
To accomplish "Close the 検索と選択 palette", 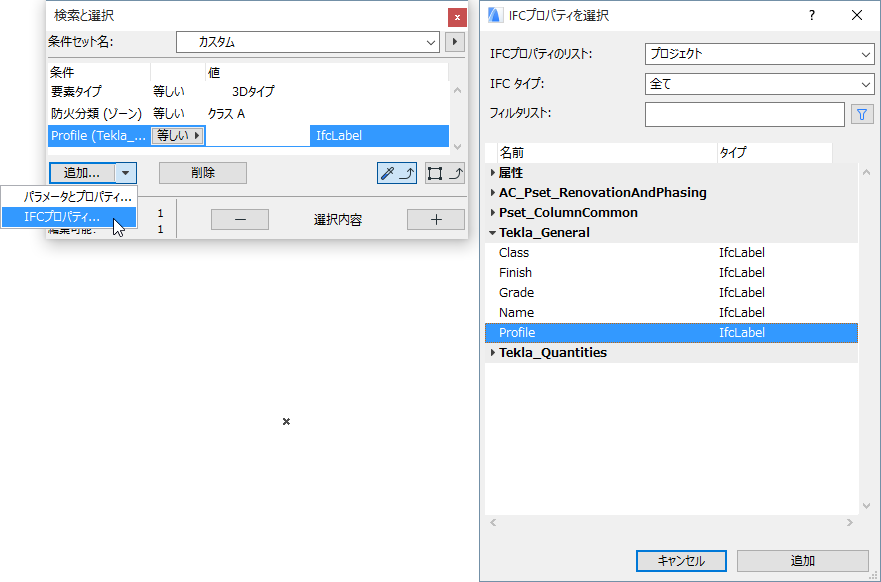I will pyautogui.click(x=457, y=17).
